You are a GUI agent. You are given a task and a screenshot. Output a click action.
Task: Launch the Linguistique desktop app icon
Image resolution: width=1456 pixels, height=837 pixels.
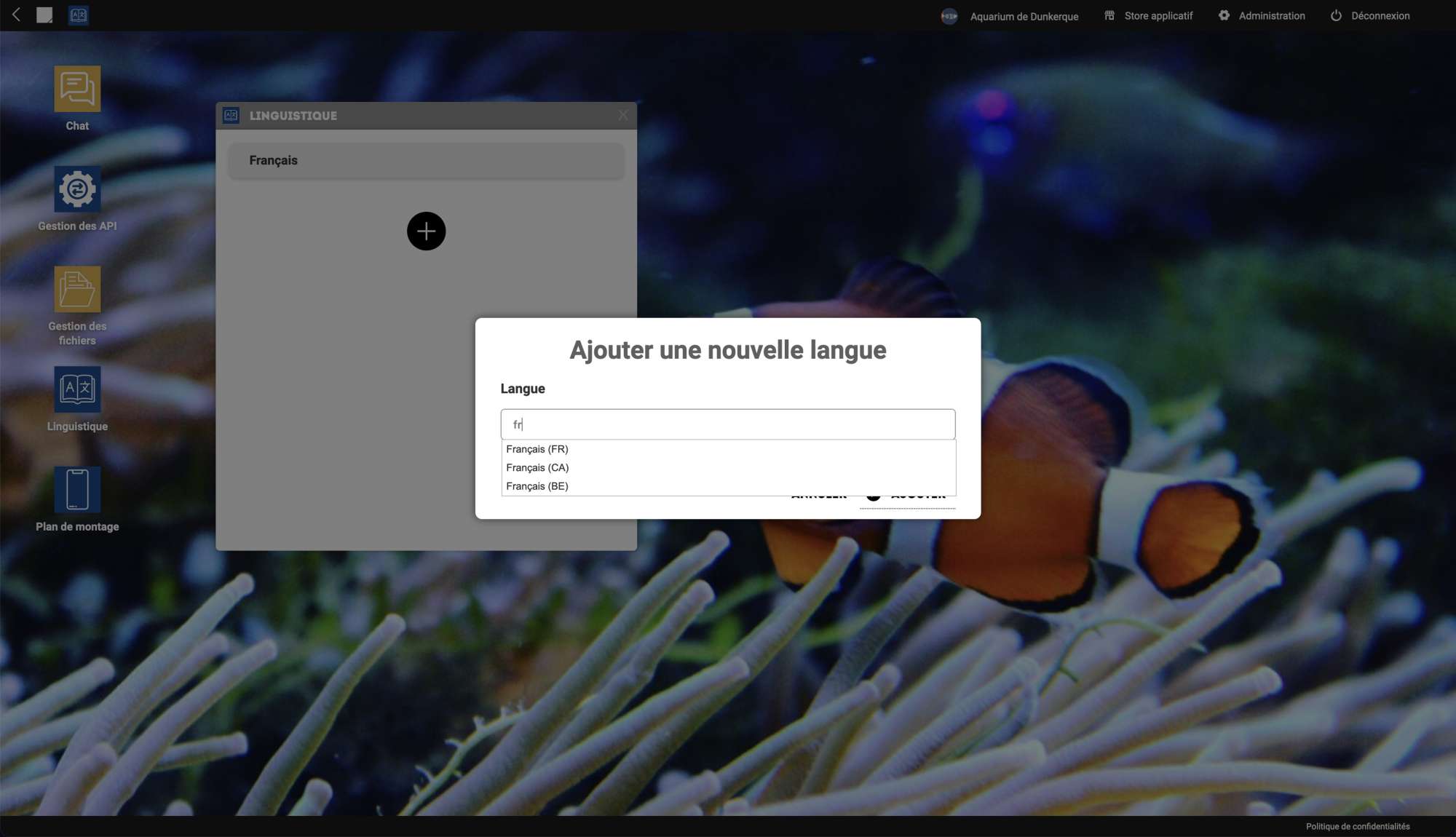click(x=77, y=389)
